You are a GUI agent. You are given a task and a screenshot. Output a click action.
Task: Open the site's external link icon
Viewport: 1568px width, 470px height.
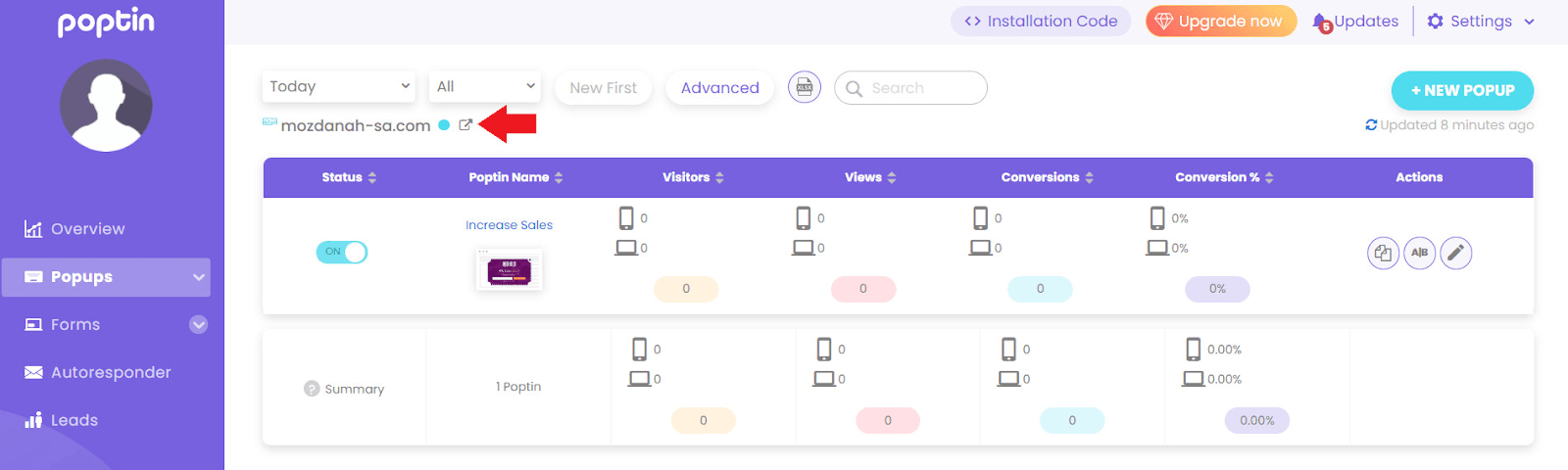pos(465,125)
